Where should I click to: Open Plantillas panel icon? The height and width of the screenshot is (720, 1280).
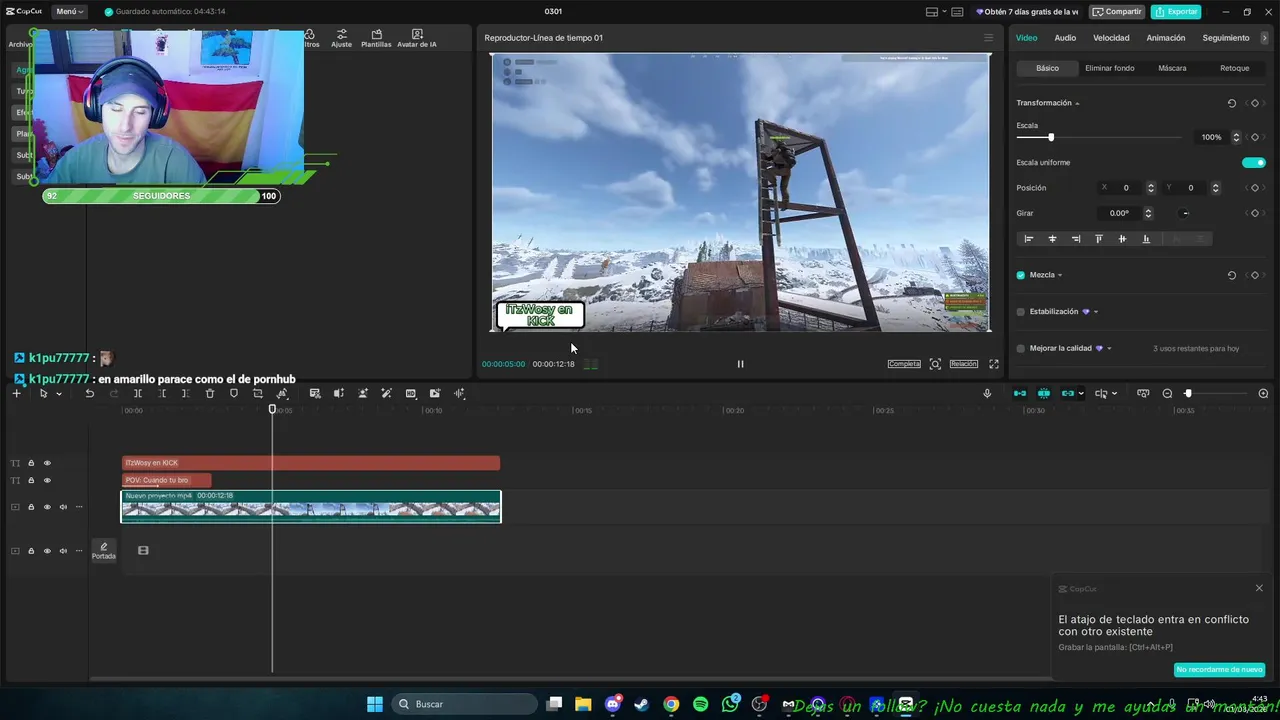[x=376, y=38]
